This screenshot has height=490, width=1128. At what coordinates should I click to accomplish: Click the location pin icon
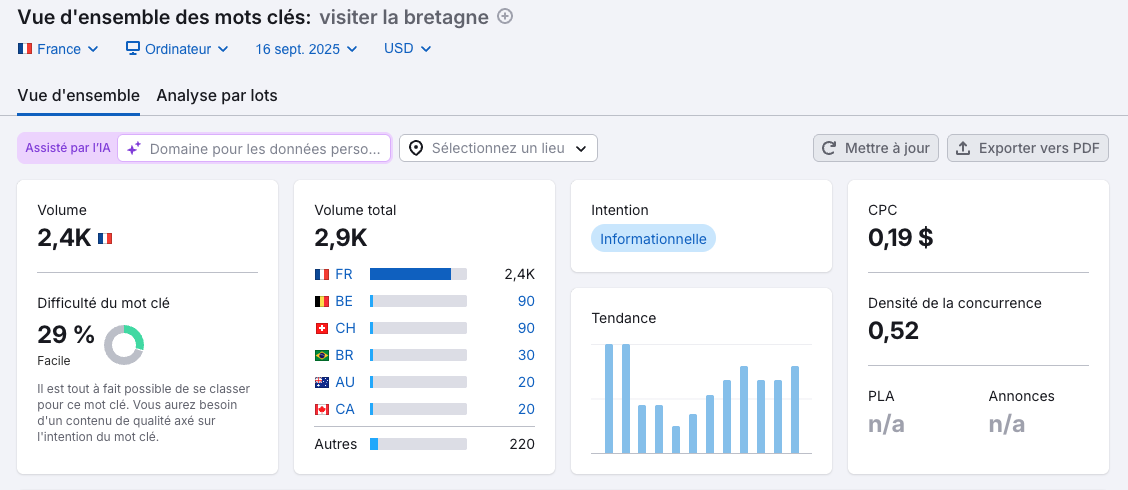tap(416, 148)
